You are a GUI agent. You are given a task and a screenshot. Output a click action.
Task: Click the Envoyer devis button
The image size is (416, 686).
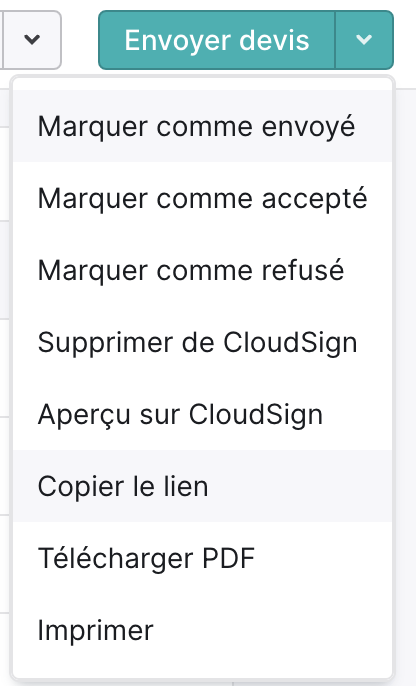[x=217, y=40]
